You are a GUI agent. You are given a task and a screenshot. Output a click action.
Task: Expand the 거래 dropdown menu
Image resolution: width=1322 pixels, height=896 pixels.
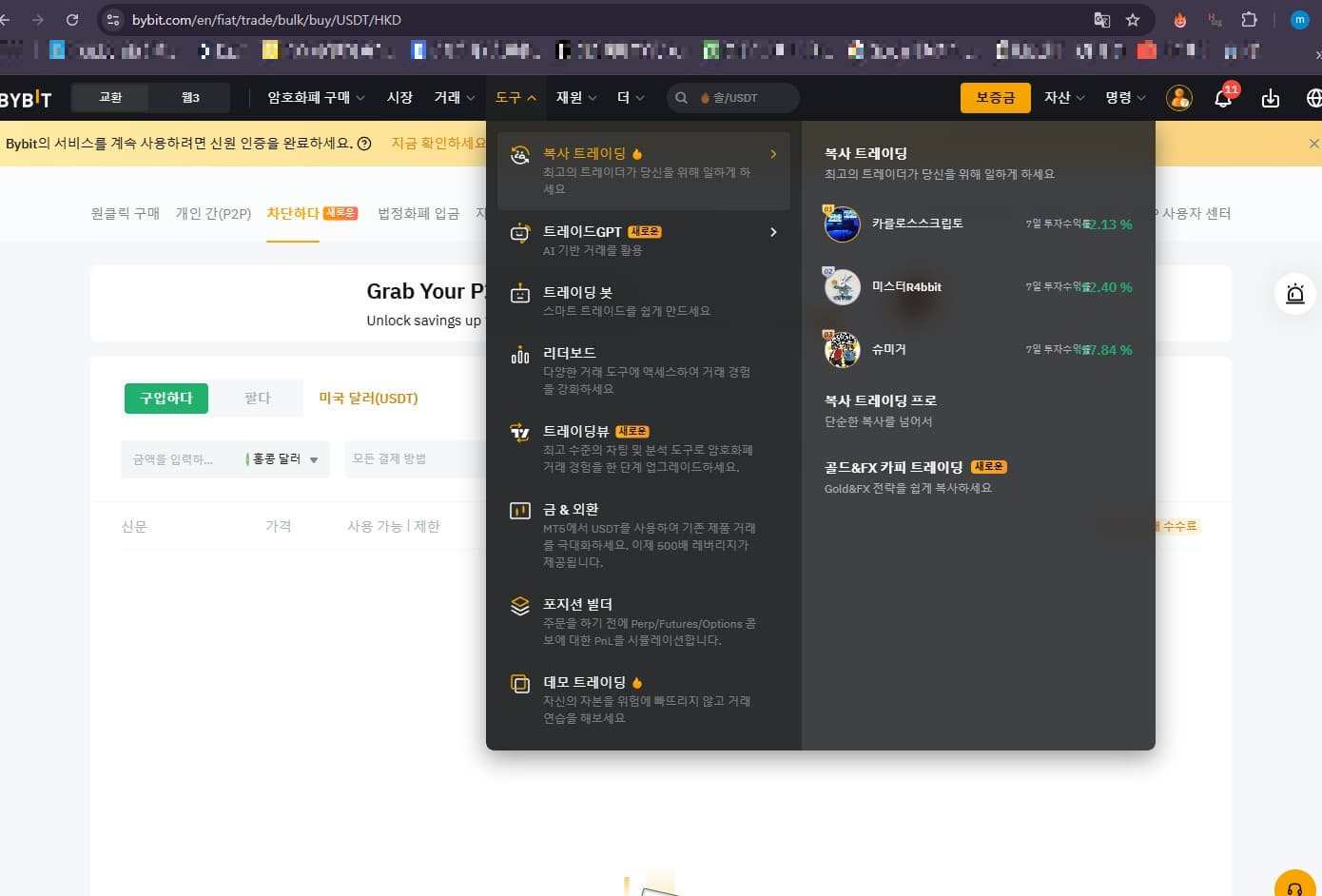[x=455, y=98]
